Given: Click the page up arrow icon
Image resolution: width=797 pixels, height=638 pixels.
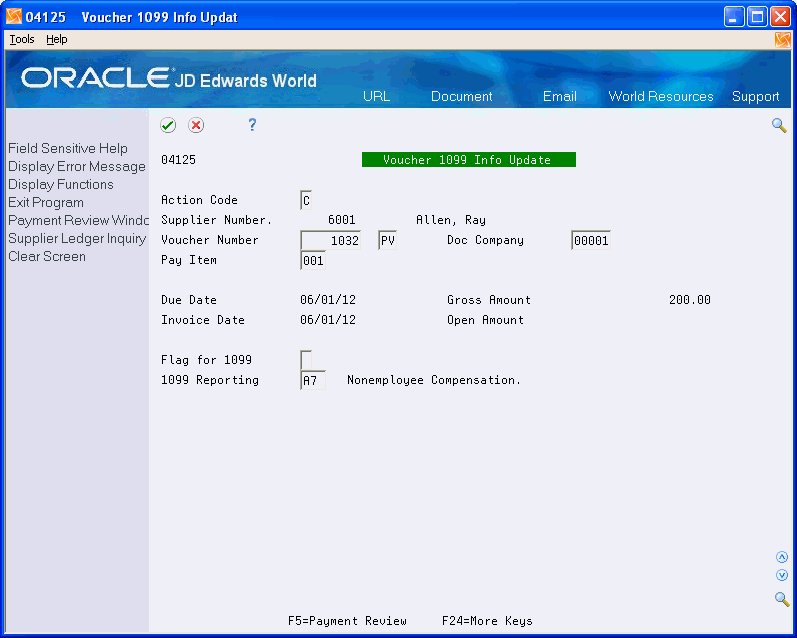Looking at the screenshot, I should click(782, 557).
